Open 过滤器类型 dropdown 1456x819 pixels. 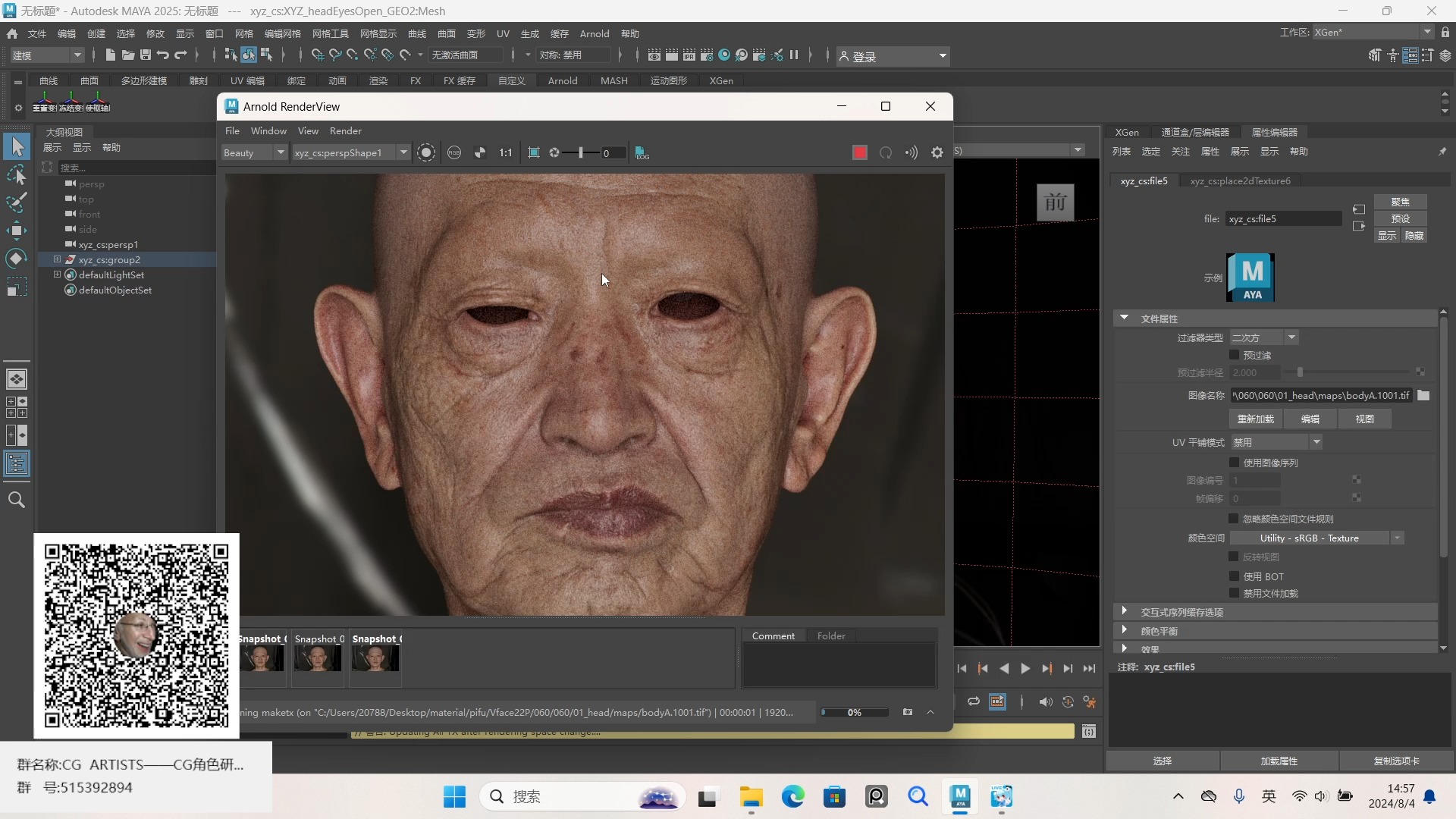pos(1263,337)
